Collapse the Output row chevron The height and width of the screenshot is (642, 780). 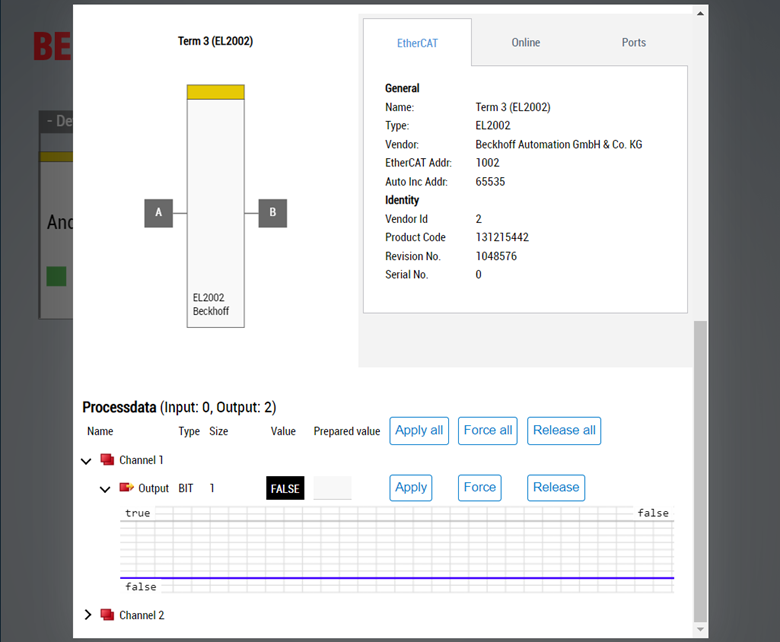105,489
